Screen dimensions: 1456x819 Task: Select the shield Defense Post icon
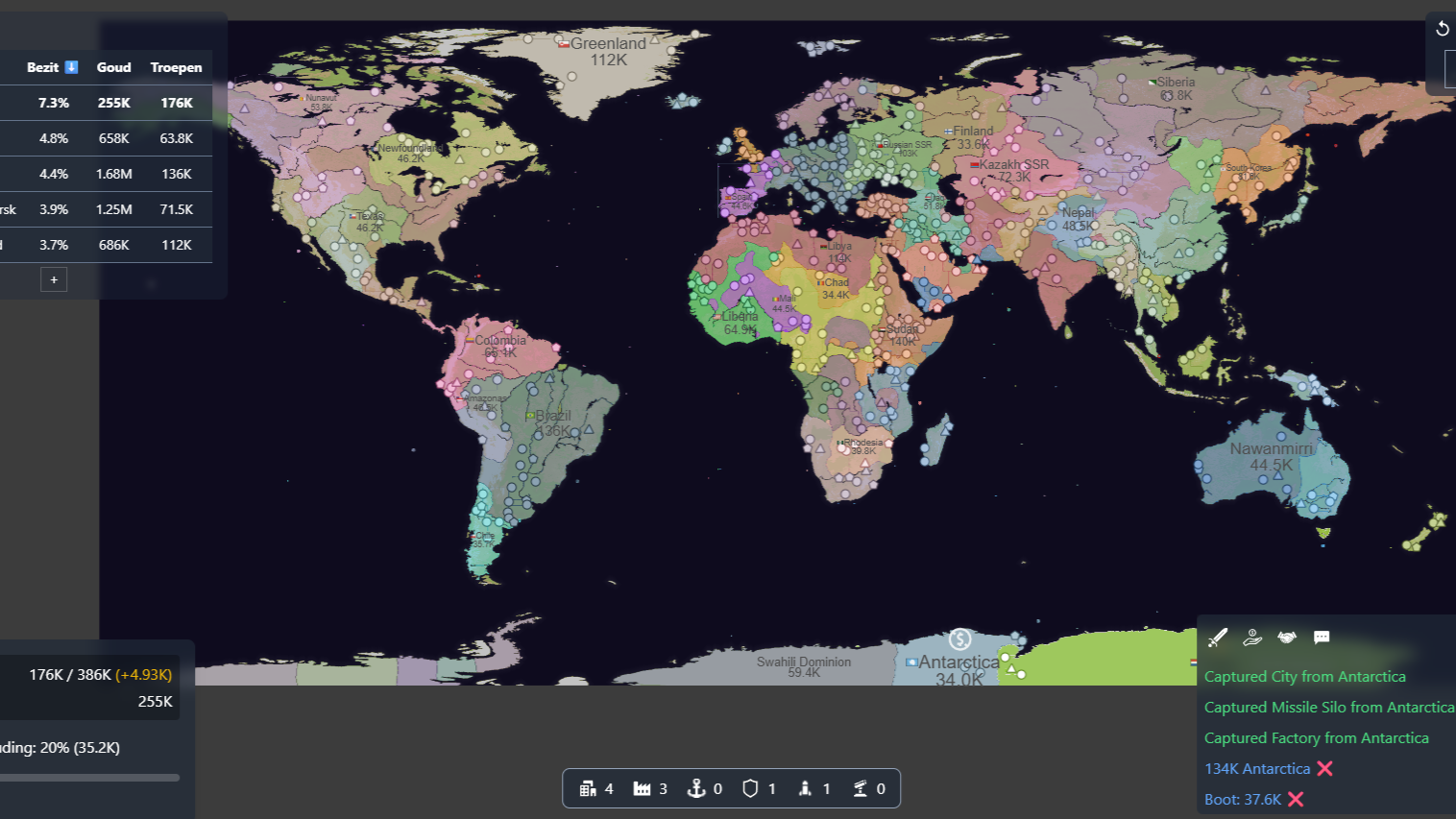pos(750,788)
